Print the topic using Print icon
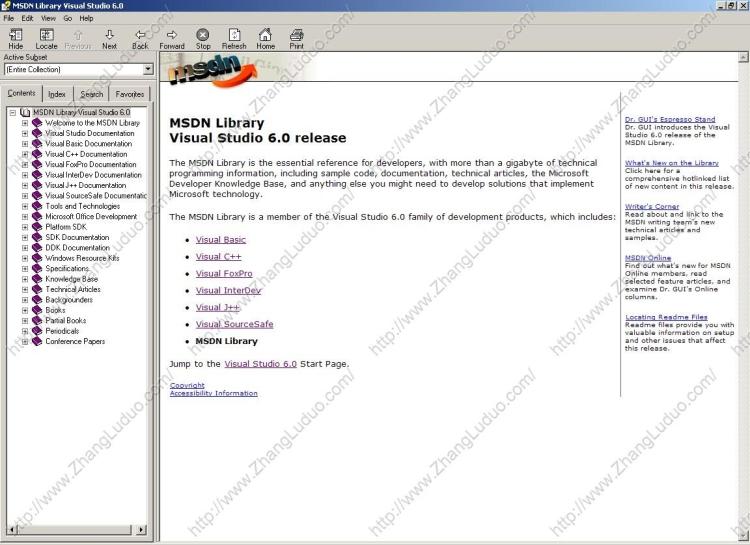 297,35
